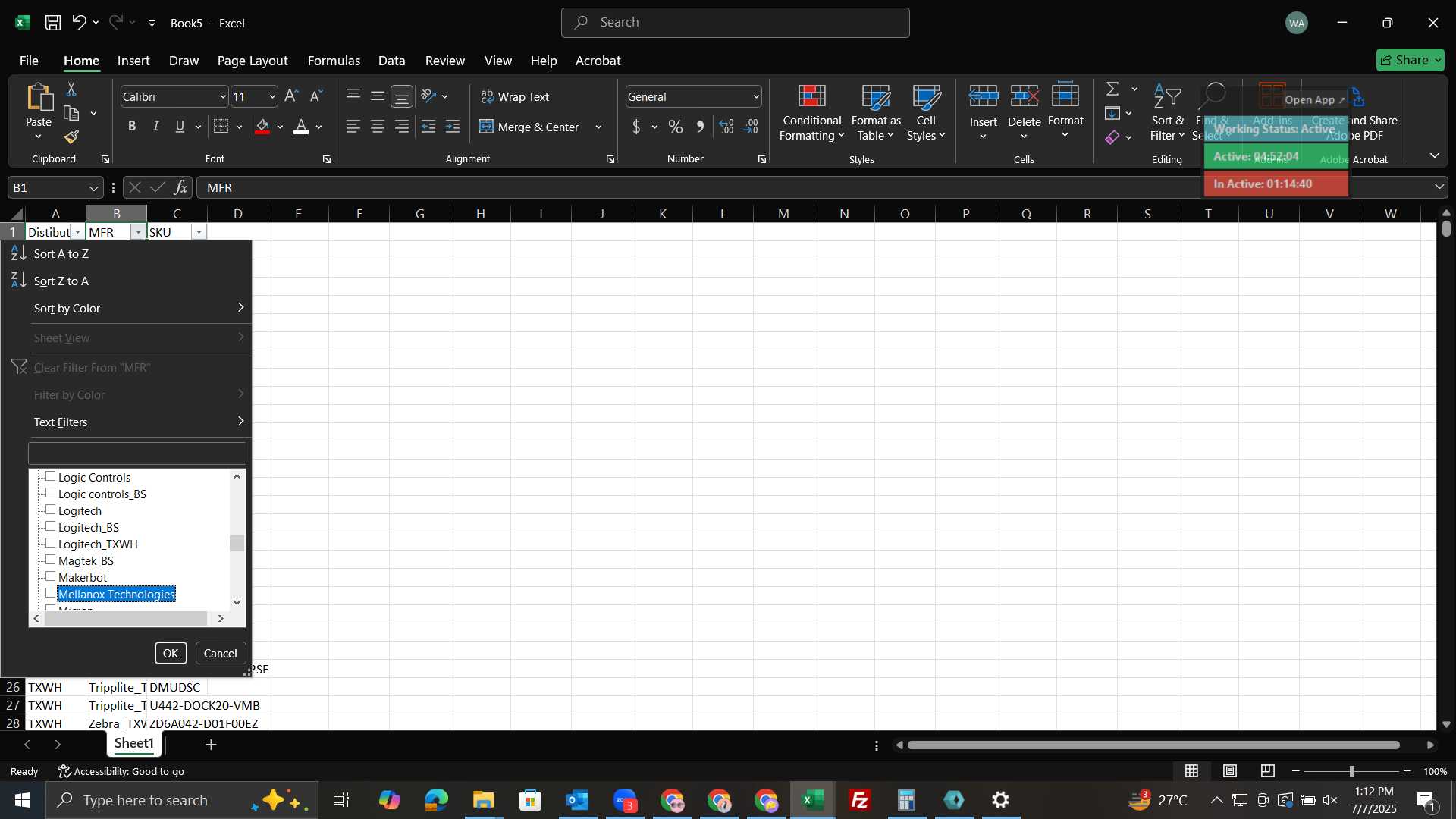
Task: Open the Formulas ribbon tab
Action: (x=334, y=61)
